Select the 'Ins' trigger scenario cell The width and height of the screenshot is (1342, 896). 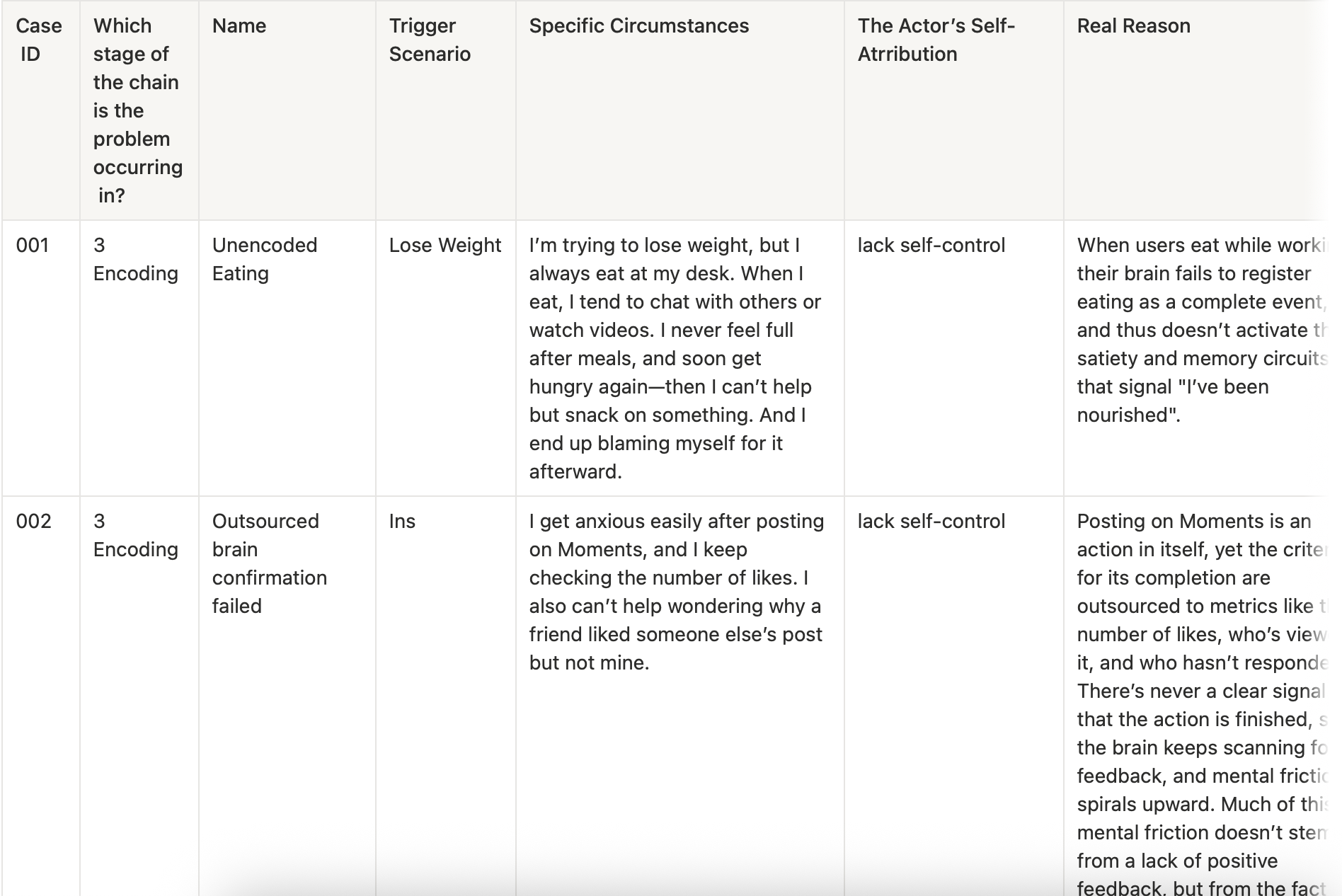pyautogui.click(x=402, y=522)
